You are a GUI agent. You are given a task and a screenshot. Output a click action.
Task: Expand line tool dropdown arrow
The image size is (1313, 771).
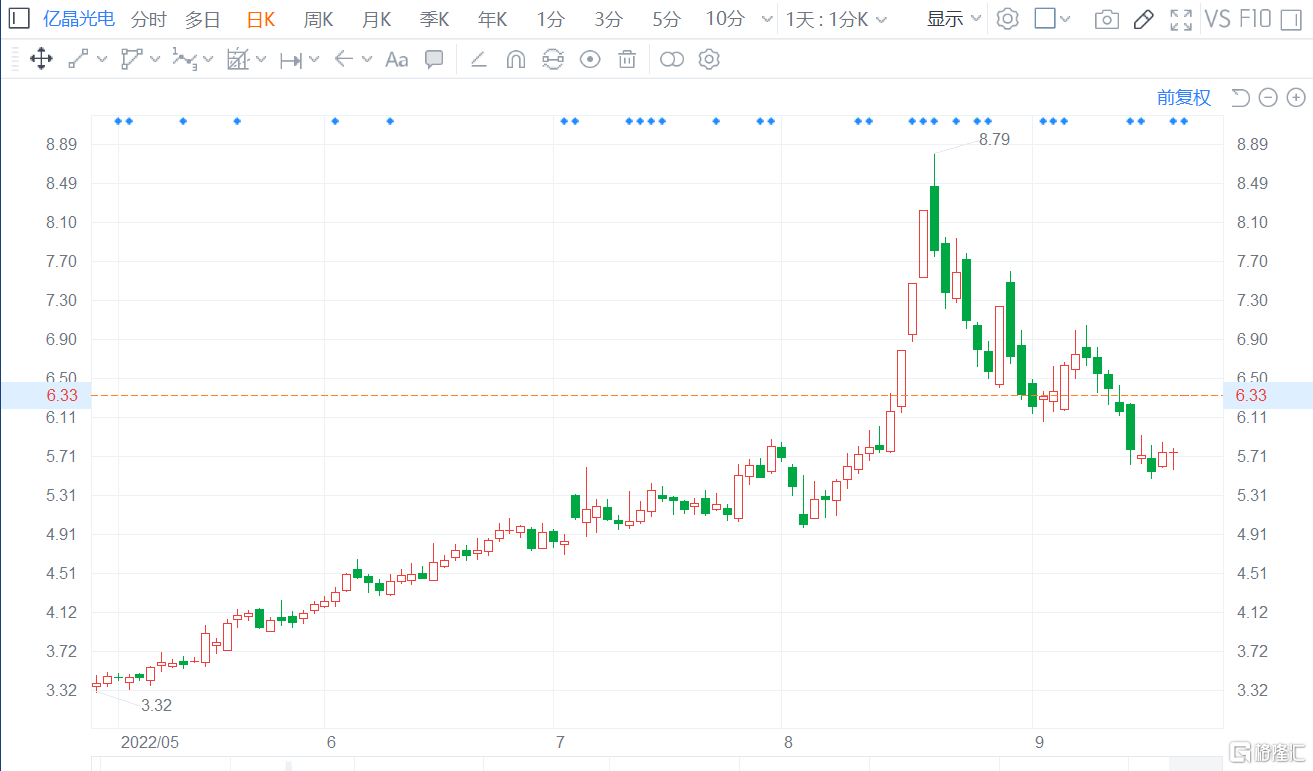point(102,59)
